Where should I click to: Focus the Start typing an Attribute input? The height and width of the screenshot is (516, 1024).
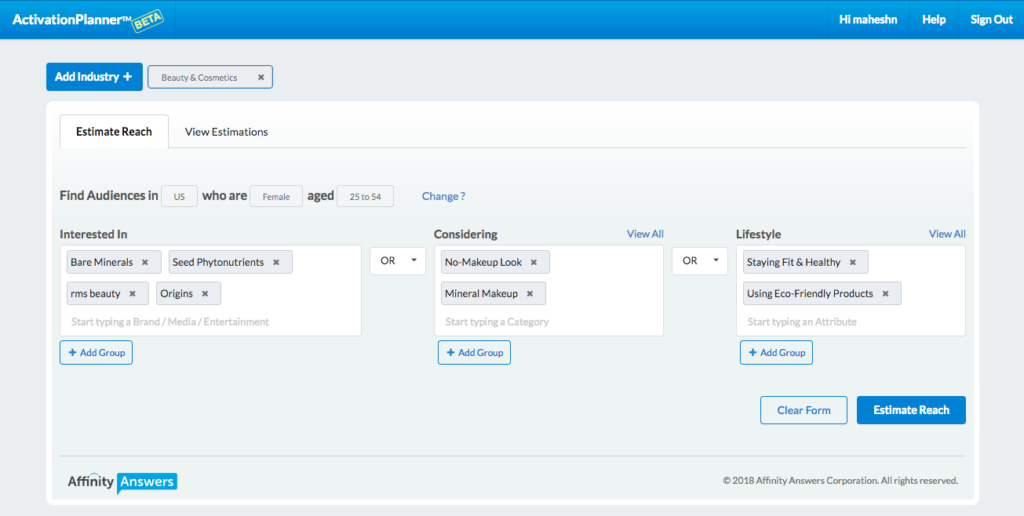coord(802,322)
